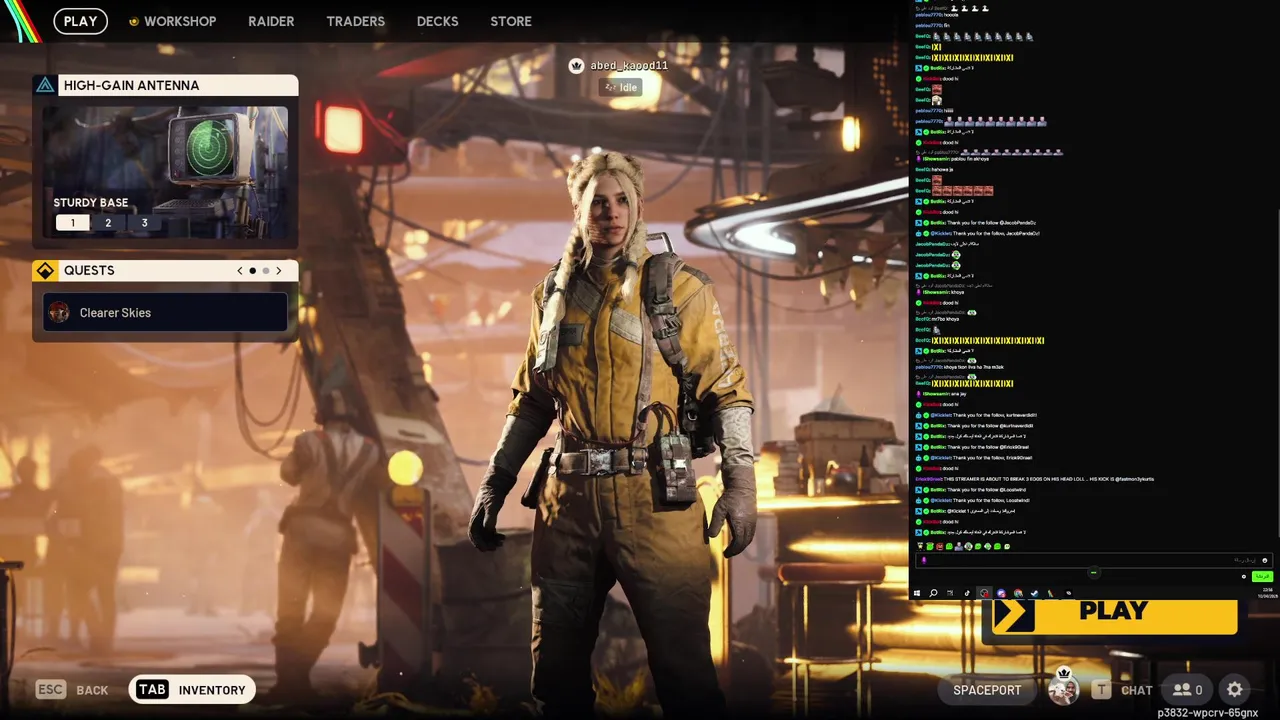Go to the TRADERS tab
Viewport: 1280px width, 720px height.
click(x=355, y=21)
